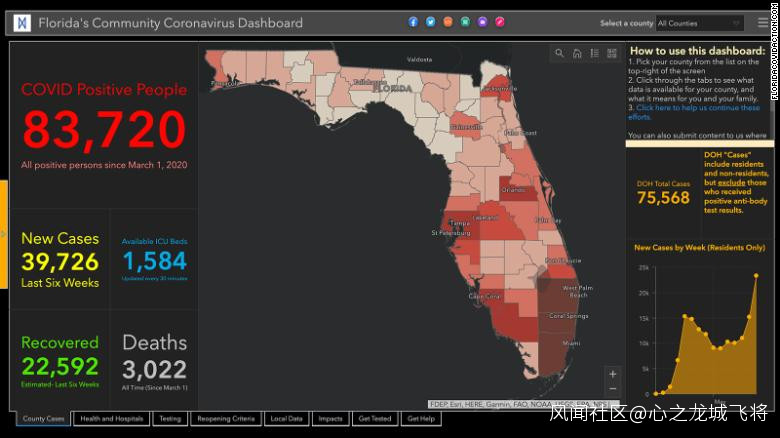Viewport: 780px width, 438px height.
Task: Click the Jacksonville county on map
Action: 497,87
